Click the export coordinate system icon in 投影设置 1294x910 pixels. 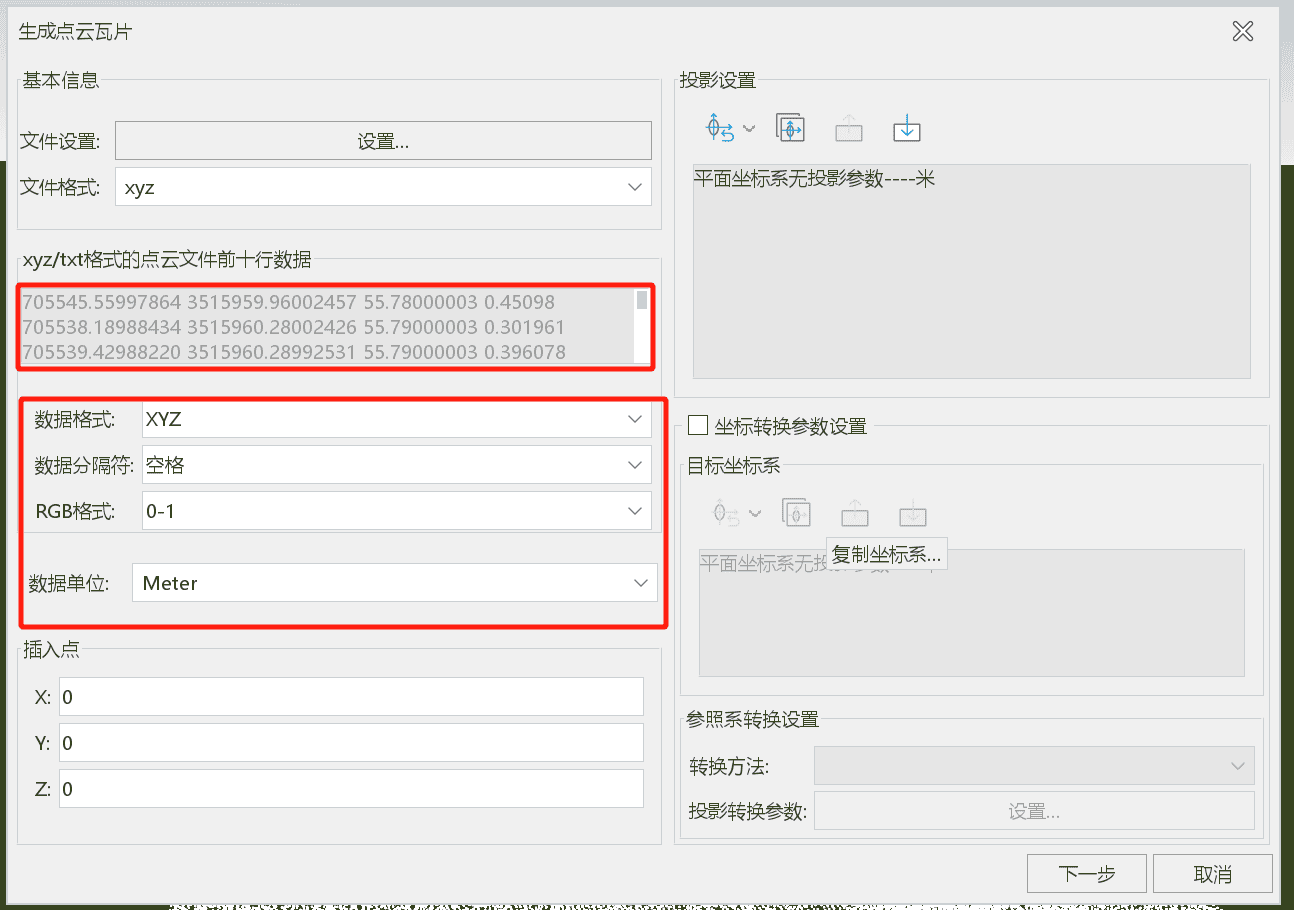tap(848, 127)
